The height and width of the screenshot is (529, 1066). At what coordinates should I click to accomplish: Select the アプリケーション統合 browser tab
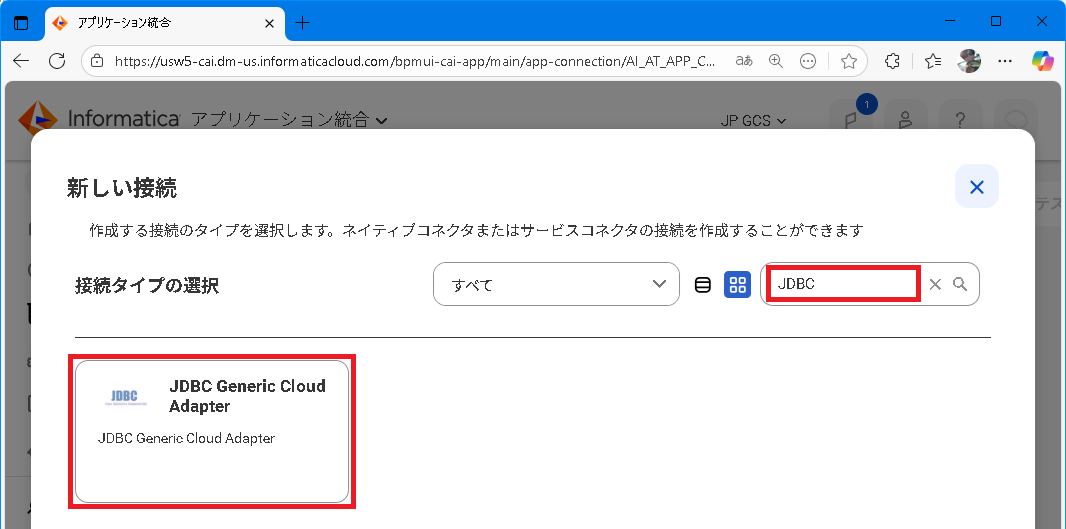coord(164,23)
